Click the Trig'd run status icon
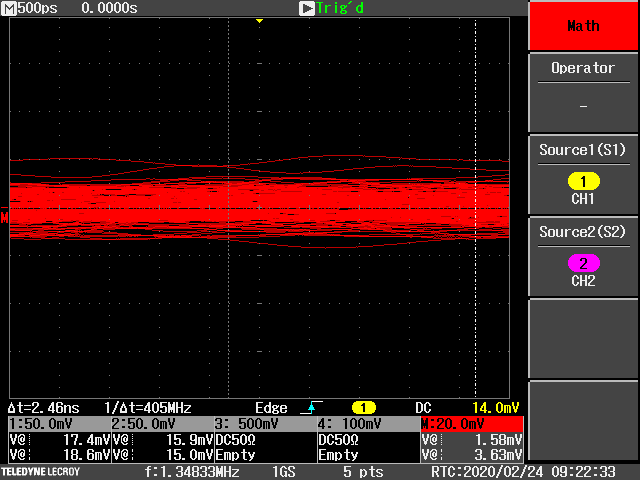This screenshot has height=480, width=640. (307, 8)
